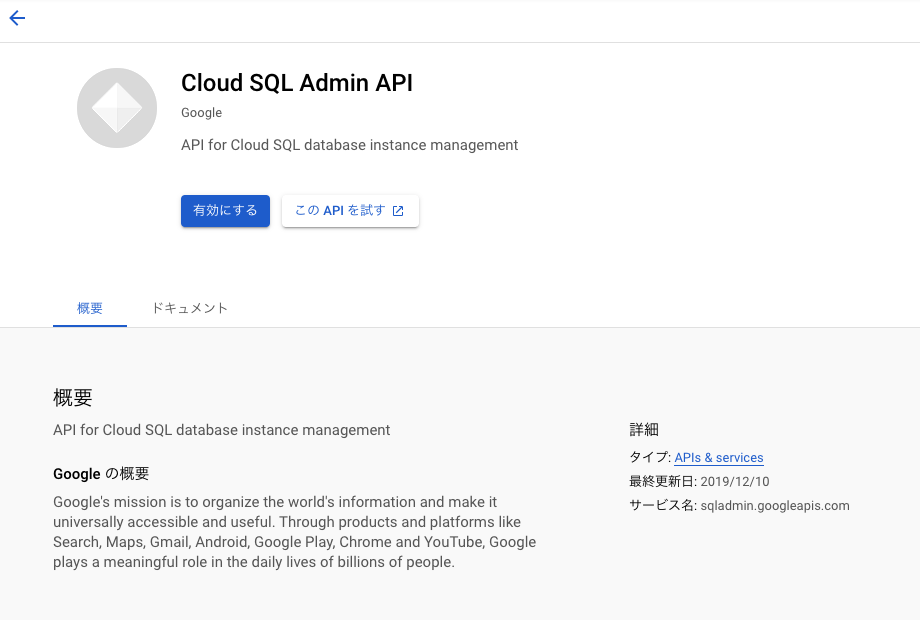Click the external link icon inside この API を試す

pyautogui.click(x=398, y=211)
